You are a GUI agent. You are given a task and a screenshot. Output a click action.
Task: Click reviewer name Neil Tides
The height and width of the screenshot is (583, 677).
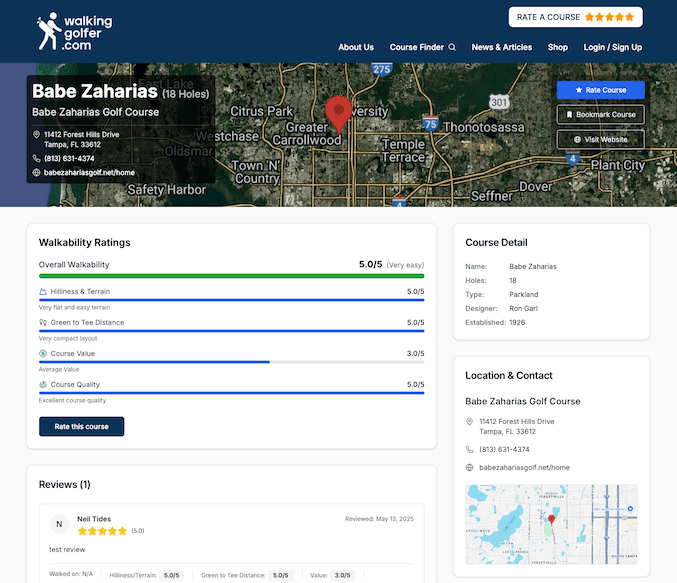(94, 519)
